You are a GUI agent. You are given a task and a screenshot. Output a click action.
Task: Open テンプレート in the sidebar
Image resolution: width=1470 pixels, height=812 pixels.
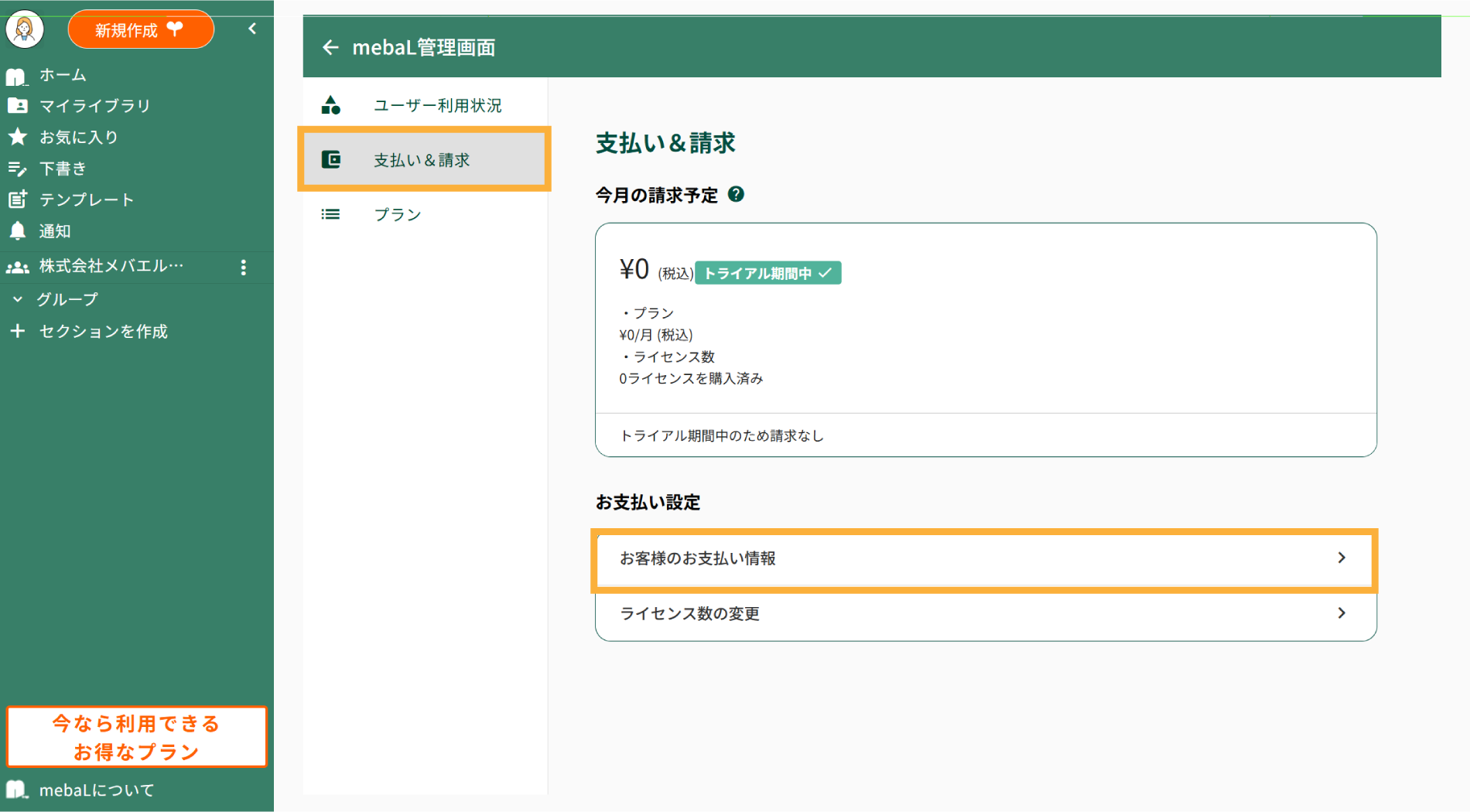click(x=87, y=200)
